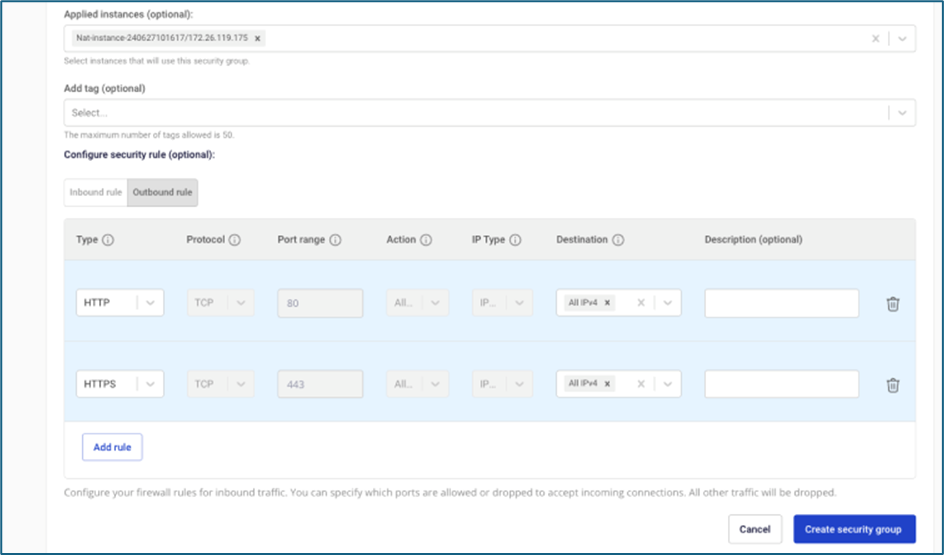Image resolution: width=944 pixels, height=555 pixels.
Task: Clear all applied instances selections
Action: point(875,38)
